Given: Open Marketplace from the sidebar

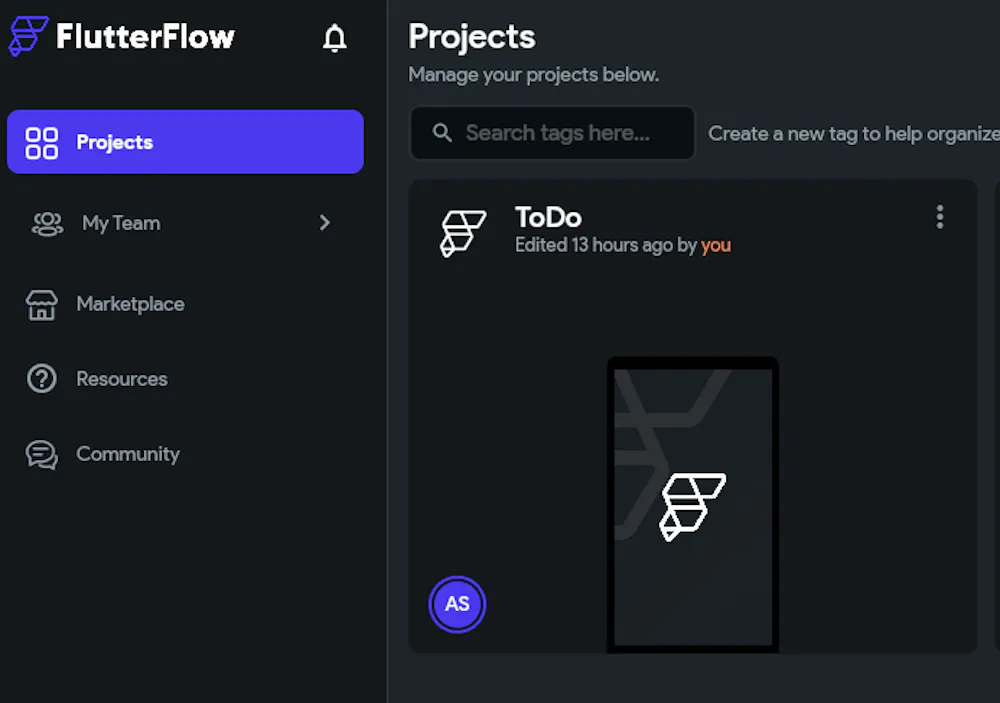Looking at the screenshot, I should click(x=130, y=304).
